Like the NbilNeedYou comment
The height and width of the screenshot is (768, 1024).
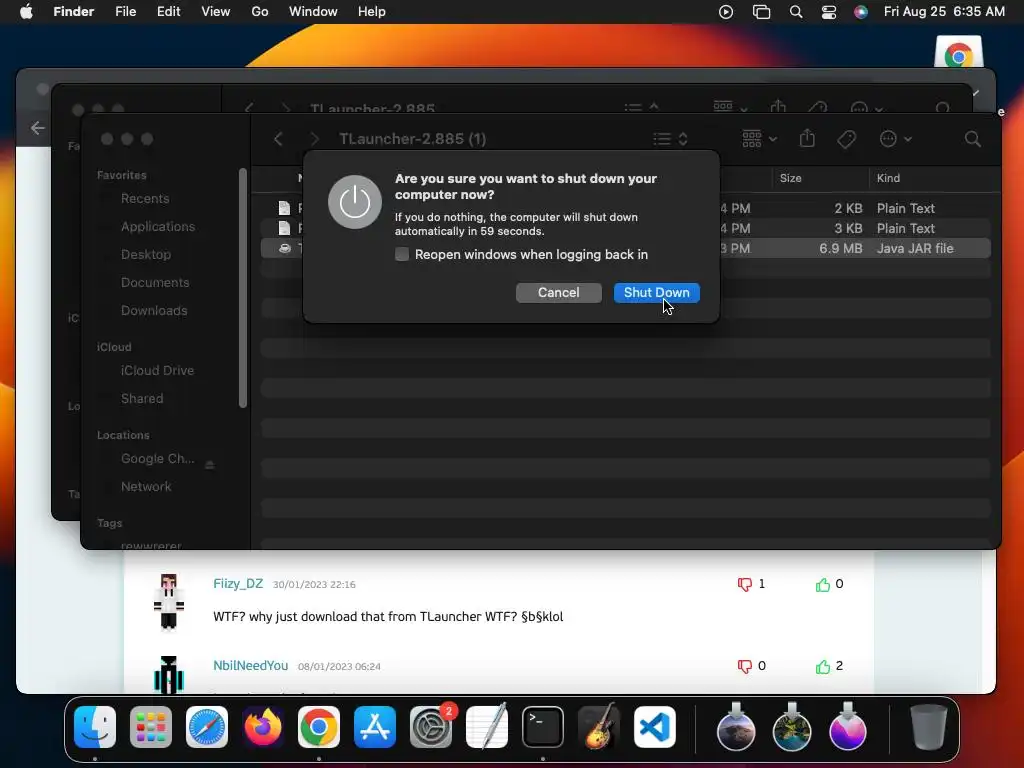point(823,666)
